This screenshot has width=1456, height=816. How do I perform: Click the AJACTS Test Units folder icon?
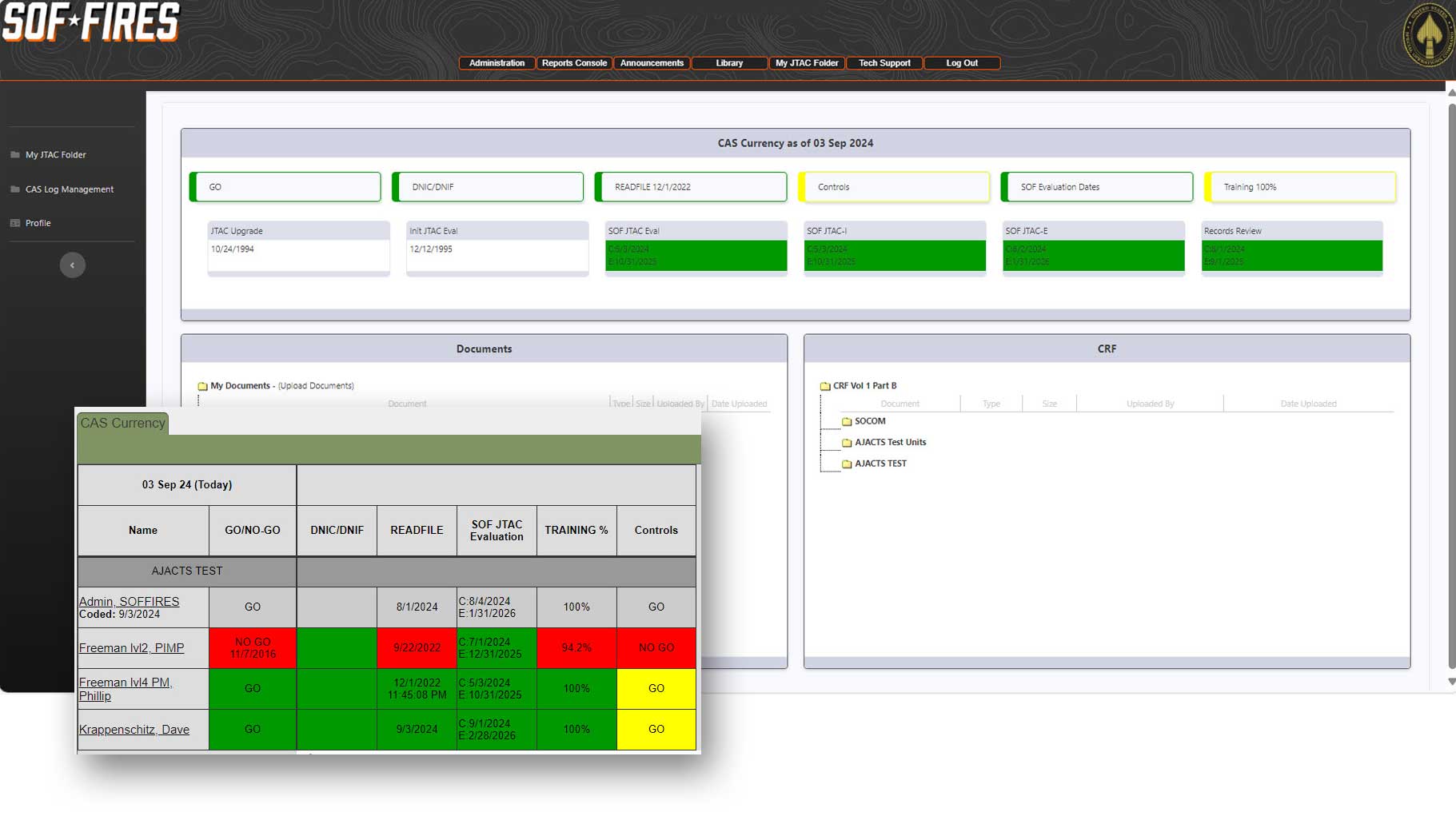point(847,443)
